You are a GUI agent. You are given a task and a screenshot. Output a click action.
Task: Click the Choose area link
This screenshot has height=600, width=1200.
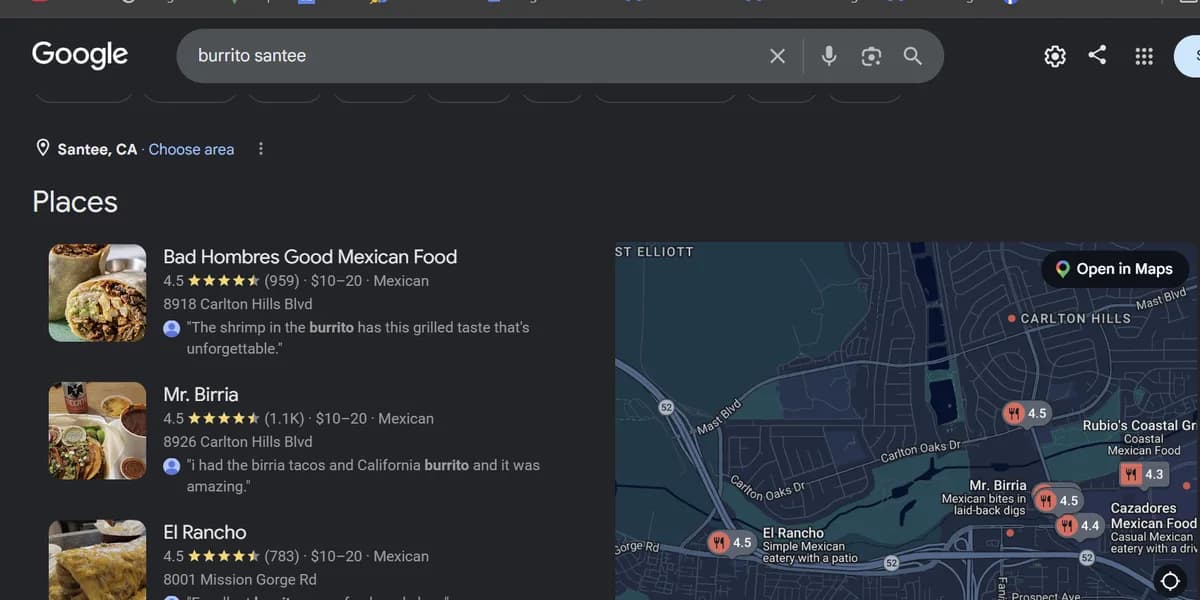click(191, 149)
